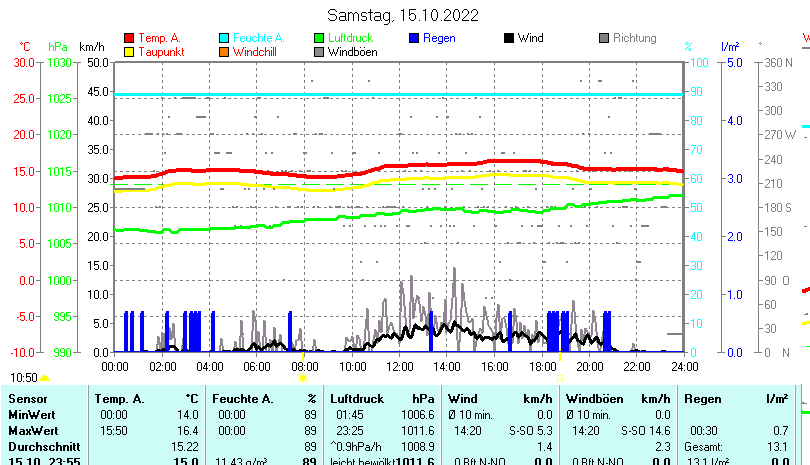Select the Windchill legend label
This screenshot has width=810, height=465.
coord(256,52)
